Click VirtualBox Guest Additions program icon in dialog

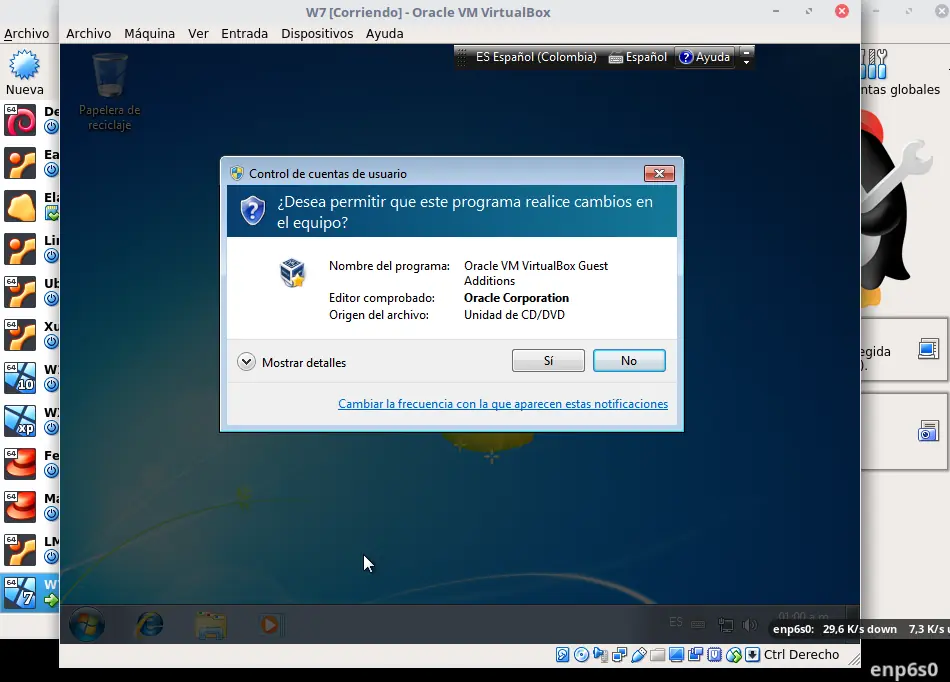point(293,273)
